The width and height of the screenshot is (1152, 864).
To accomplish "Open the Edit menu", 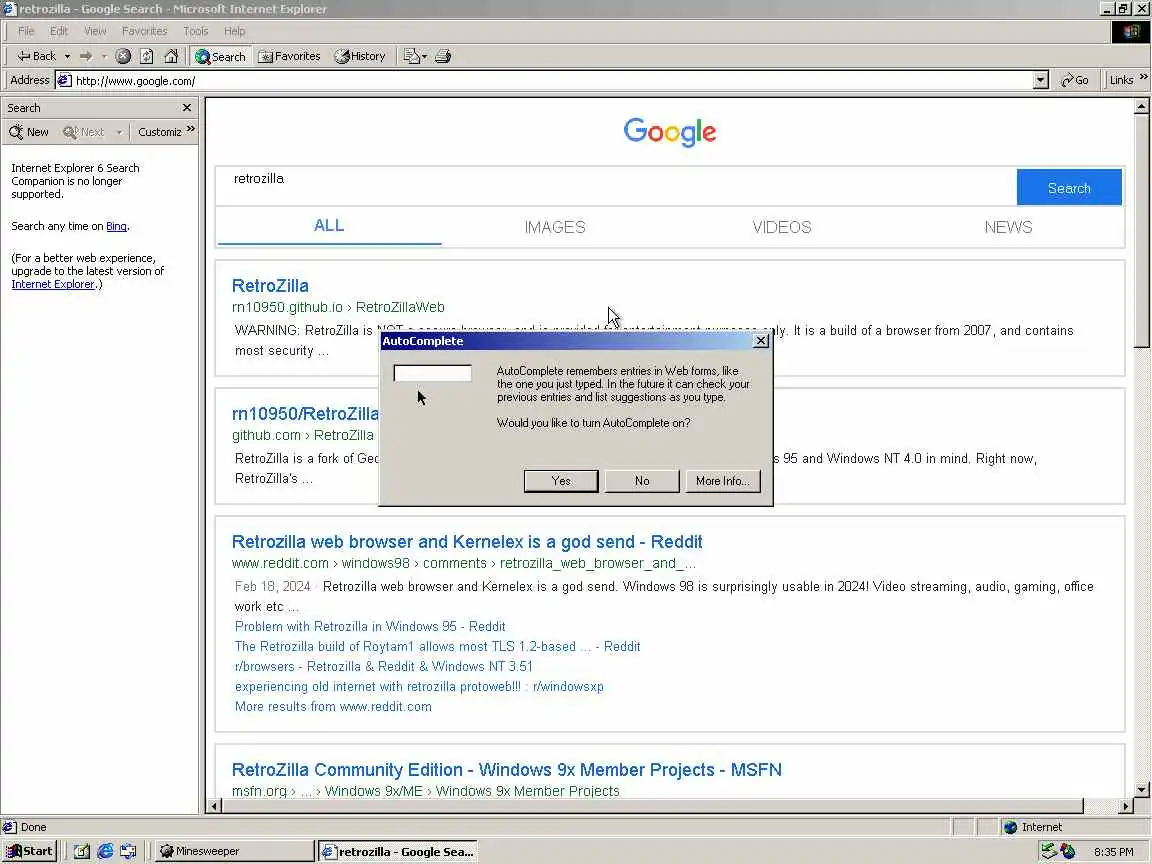I will pyautogui.click(x=59, y=31).
